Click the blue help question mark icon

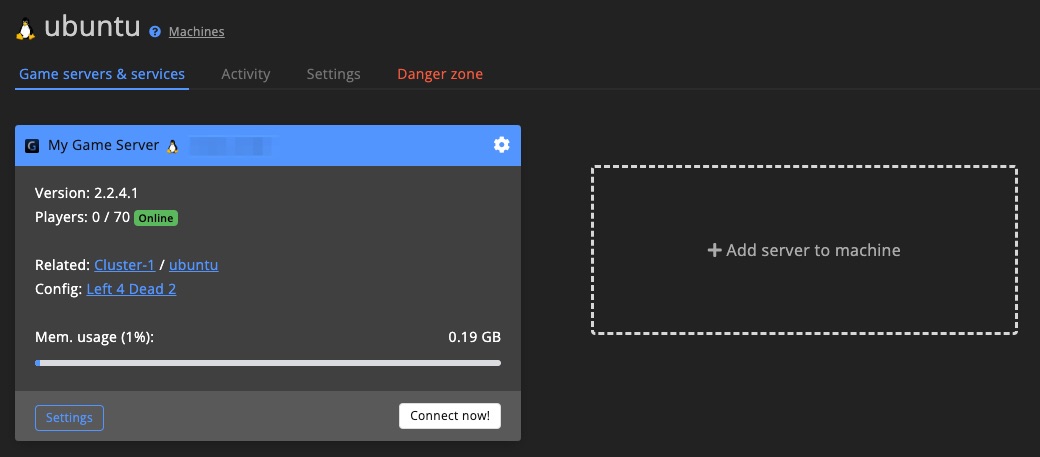coord(155,32)
